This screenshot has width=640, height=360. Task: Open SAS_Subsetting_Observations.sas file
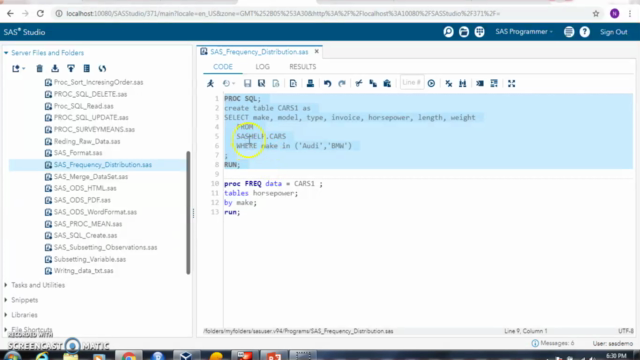click(x=105, y=247)
